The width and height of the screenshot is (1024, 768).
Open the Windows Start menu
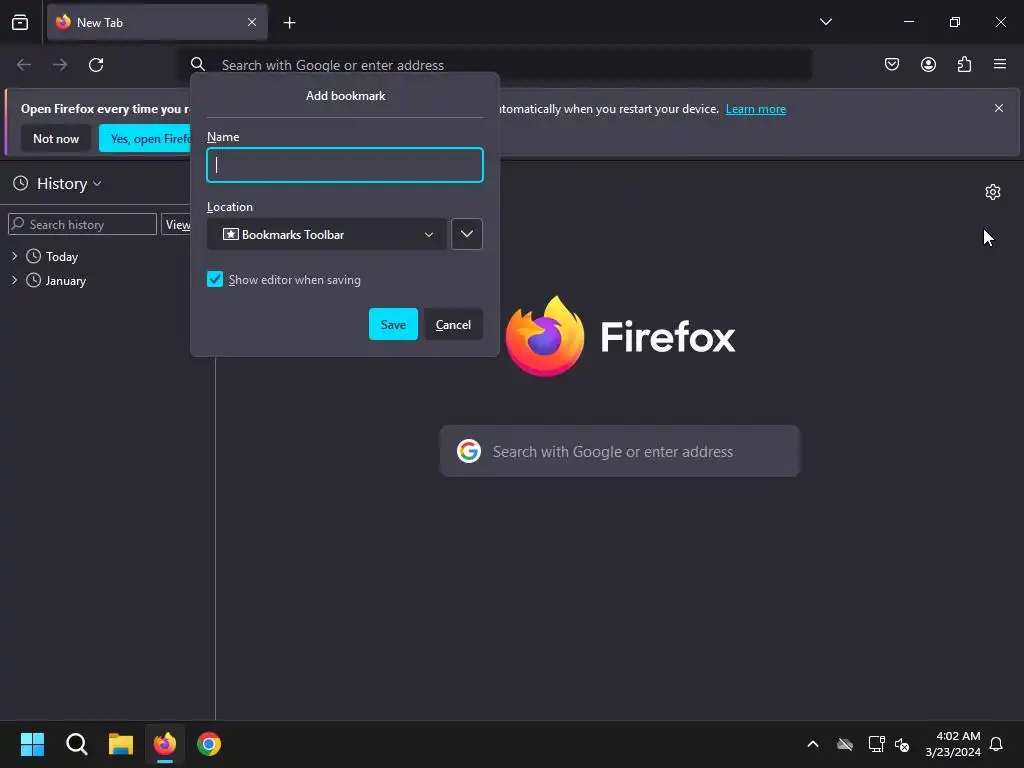pos(32,744)
